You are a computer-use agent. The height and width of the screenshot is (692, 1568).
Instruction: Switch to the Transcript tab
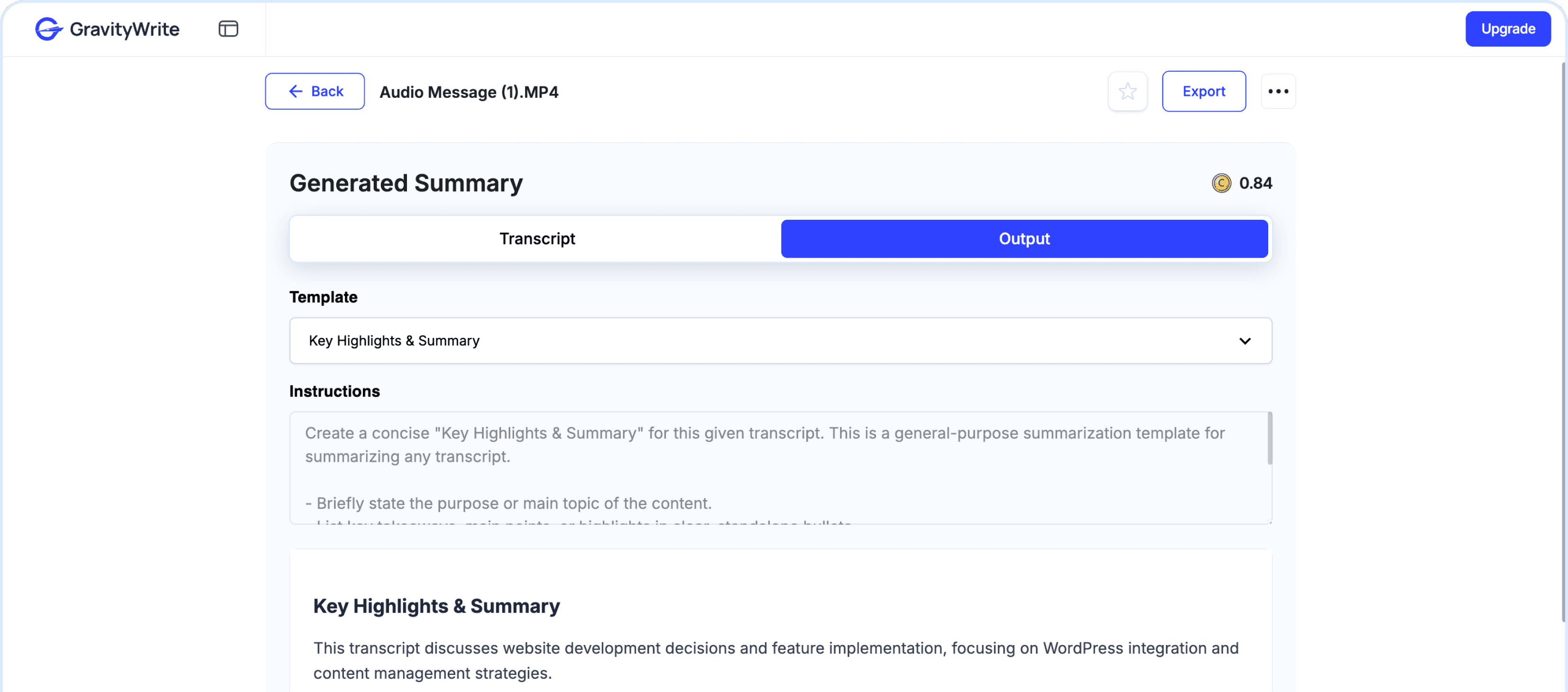(x=537, y=239)
